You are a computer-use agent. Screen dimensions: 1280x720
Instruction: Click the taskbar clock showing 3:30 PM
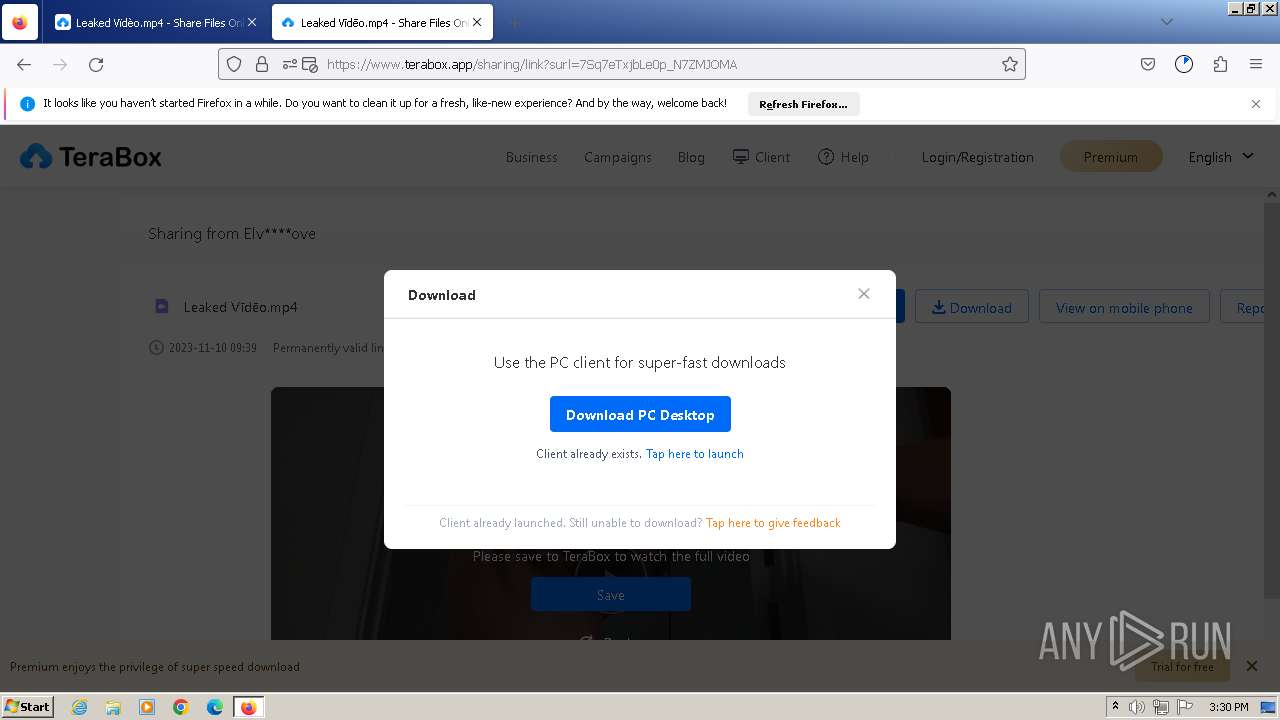1229,707
